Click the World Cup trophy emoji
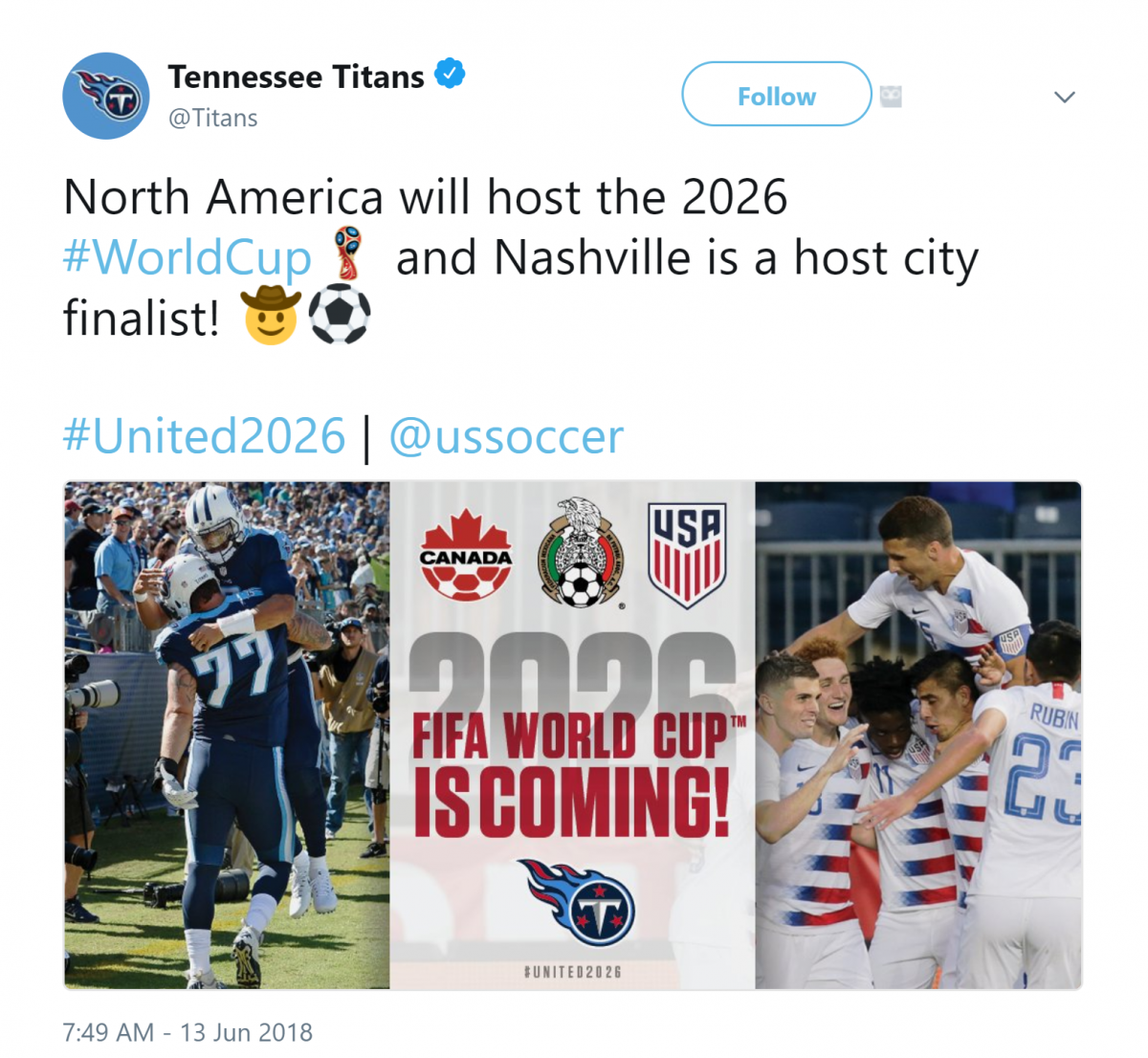1148x1058 pixels. pos(349,253)
